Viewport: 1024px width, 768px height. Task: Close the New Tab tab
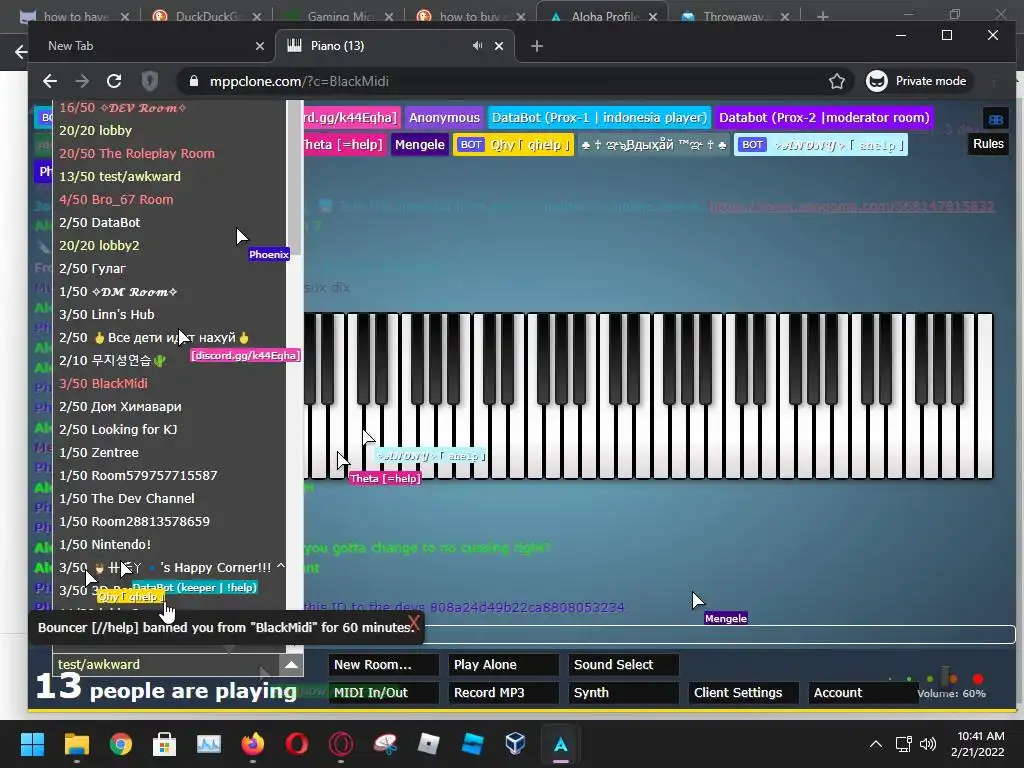pos(259,46)
